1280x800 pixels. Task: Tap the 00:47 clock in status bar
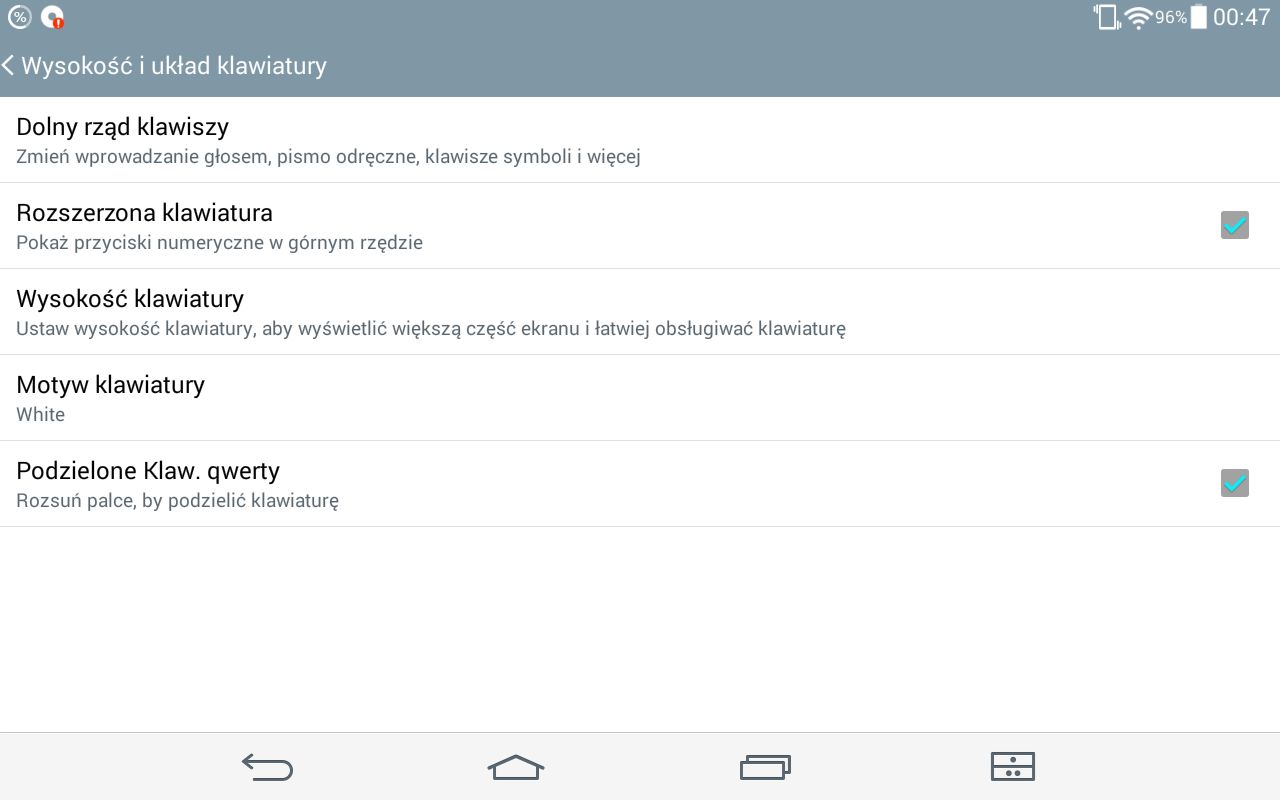[x=1241, y=17]
